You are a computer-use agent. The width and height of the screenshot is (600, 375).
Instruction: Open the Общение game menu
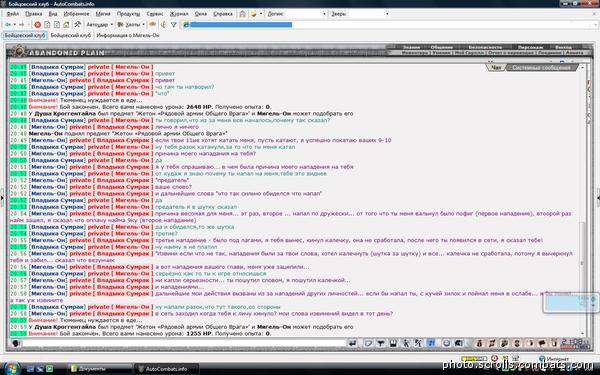[x=442, y=47]
